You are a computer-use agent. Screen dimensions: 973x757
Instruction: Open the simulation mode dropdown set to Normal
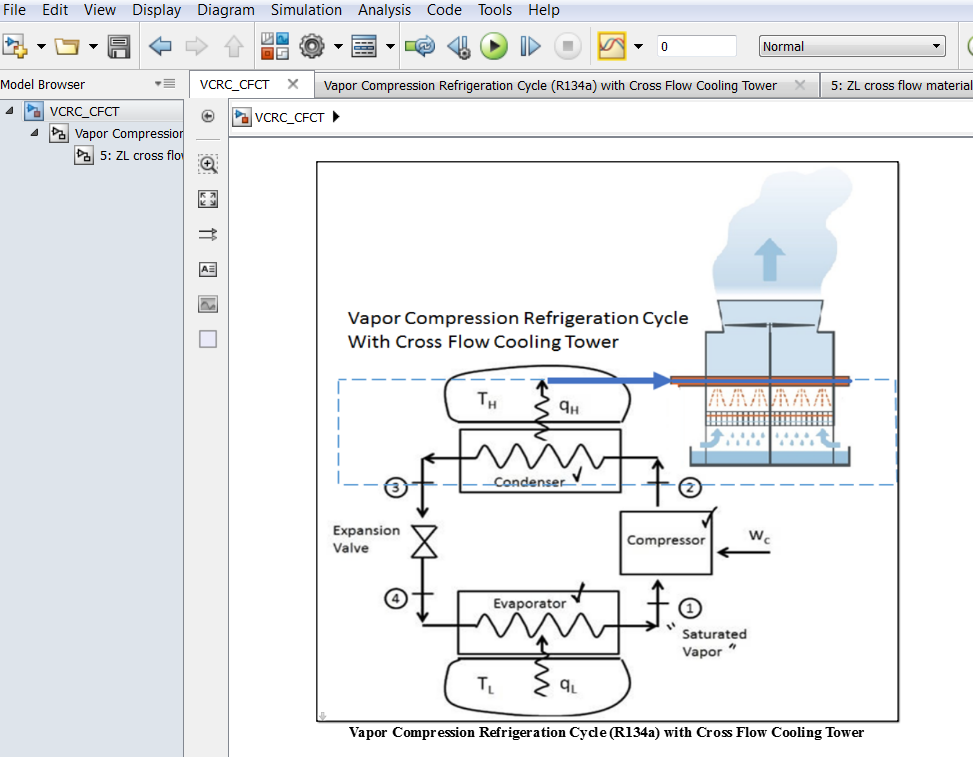coord(851,45)
